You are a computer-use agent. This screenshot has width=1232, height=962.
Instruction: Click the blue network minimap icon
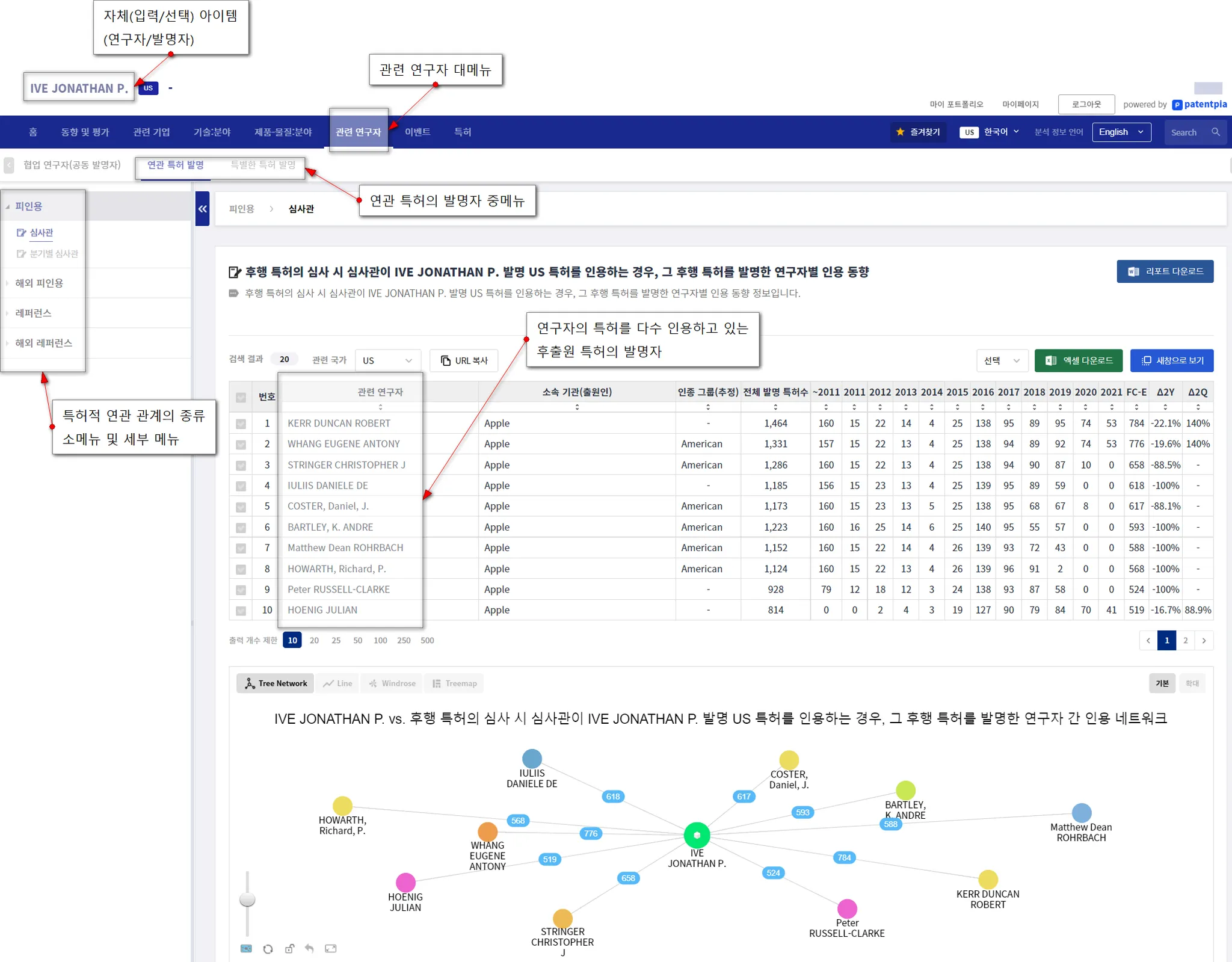[x=246, y=949]
